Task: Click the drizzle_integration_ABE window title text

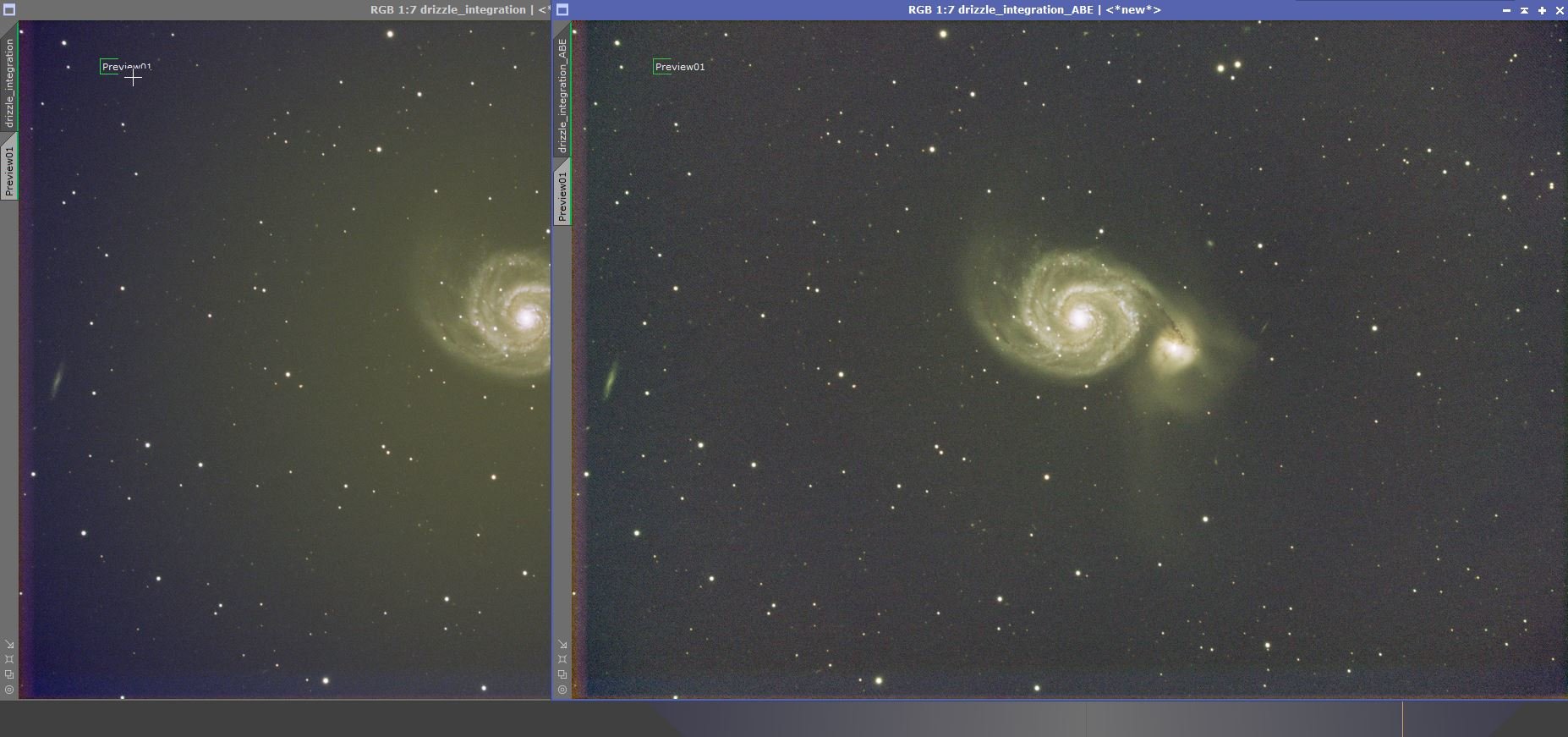Action: pyautogui.click(x=1034, y=10)
